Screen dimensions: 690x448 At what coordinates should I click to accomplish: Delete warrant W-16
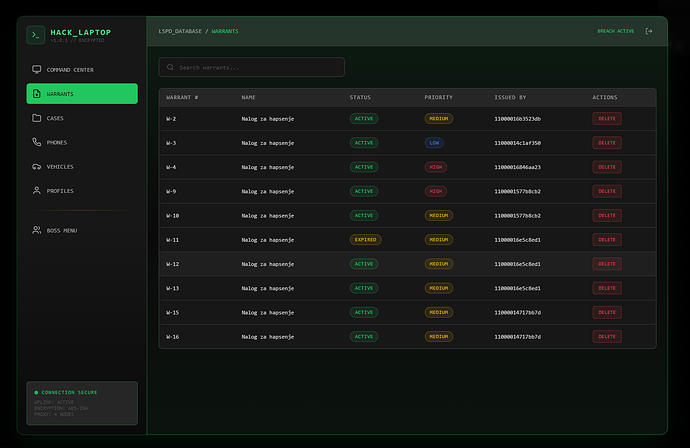pos(607,337)
